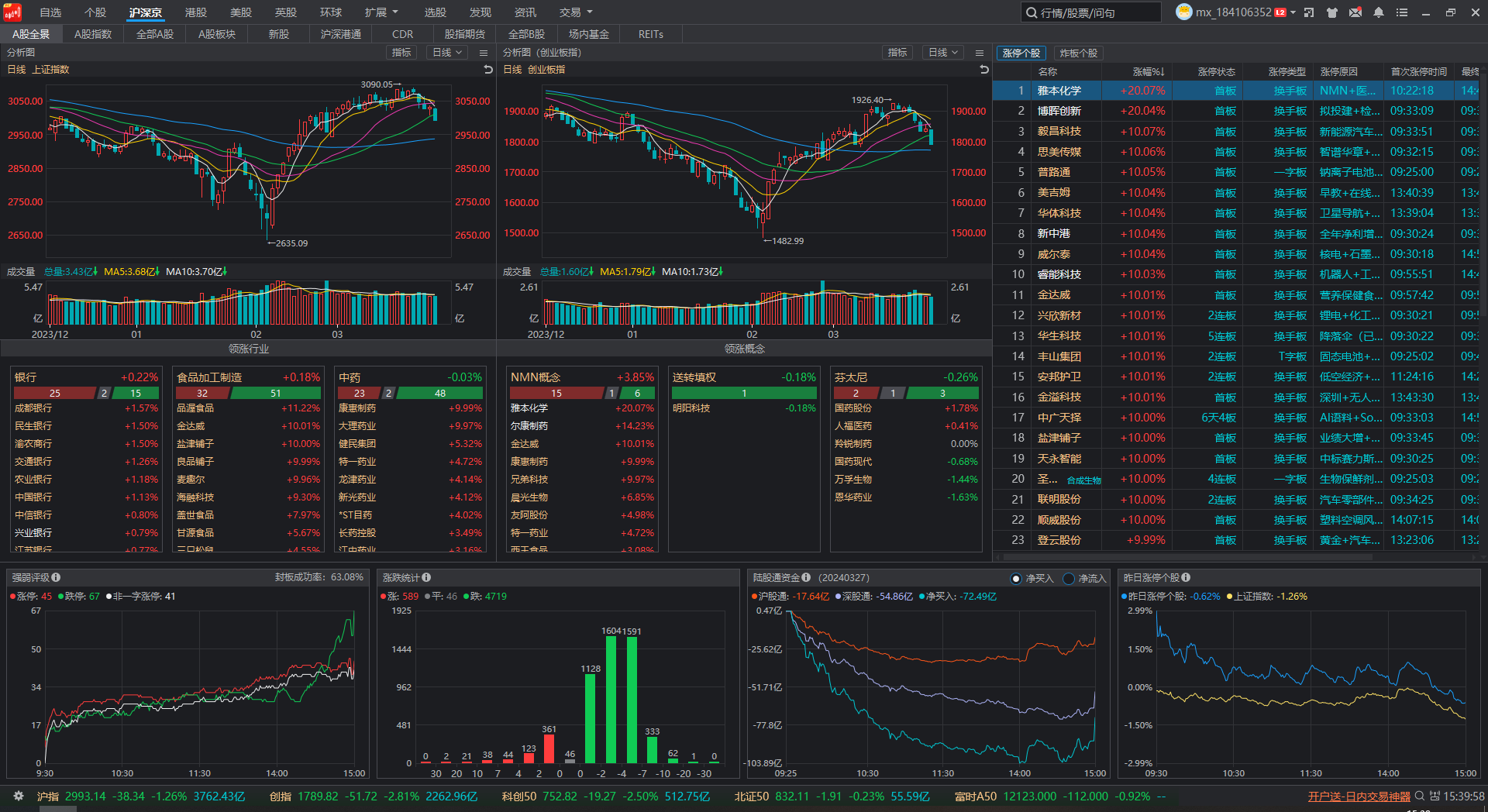Click the 沪指 index in status bar

140,797
